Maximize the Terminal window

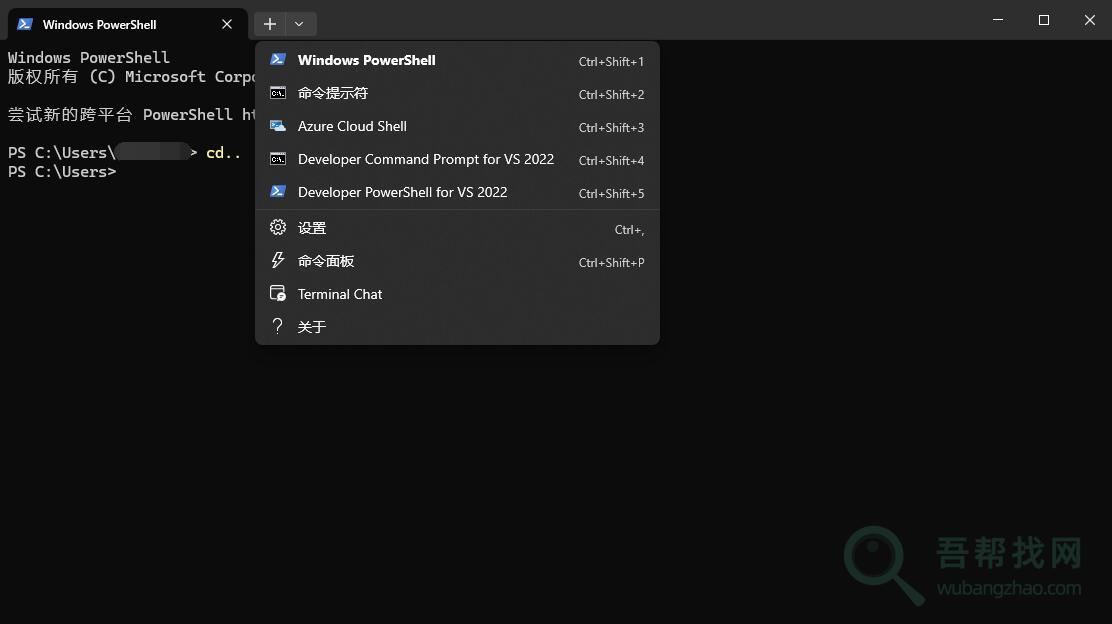[x=1044, y=20]
